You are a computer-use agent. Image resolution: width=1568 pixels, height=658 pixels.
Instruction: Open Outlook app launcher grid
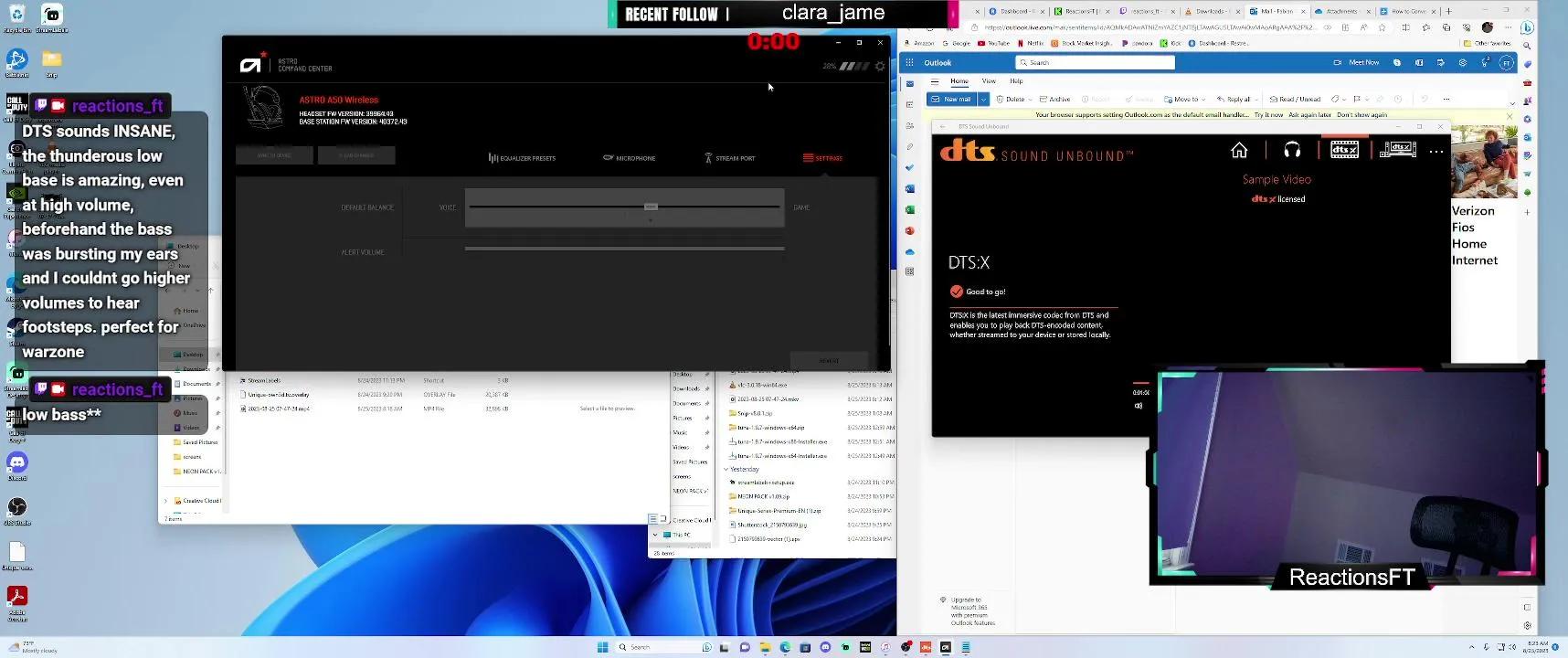[909, 63]
